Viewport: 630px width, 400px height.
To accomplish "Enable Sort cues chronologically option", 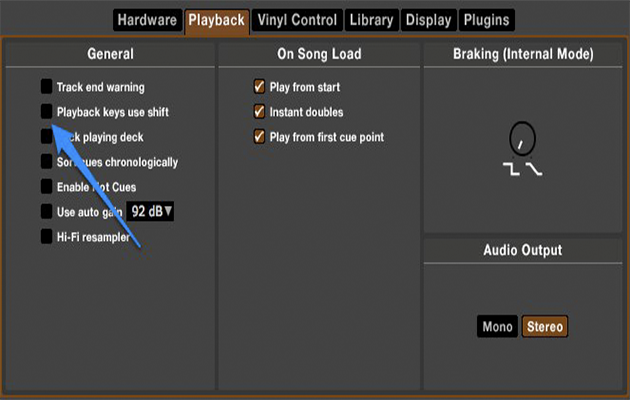I will point(46,161).
